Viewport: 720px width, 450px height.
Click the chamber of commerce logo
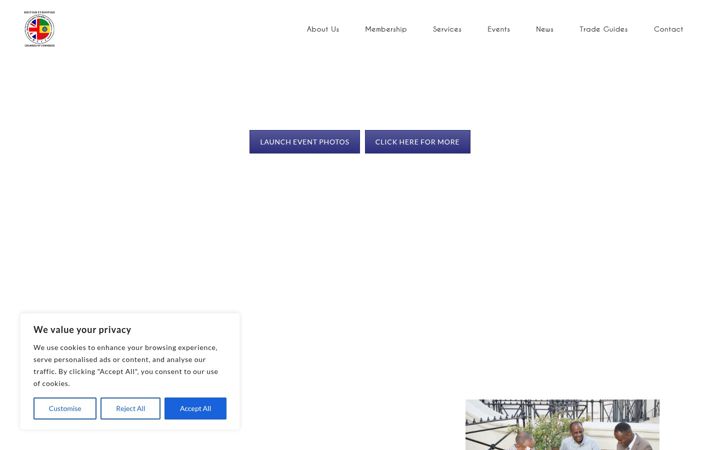coord(39,29)
